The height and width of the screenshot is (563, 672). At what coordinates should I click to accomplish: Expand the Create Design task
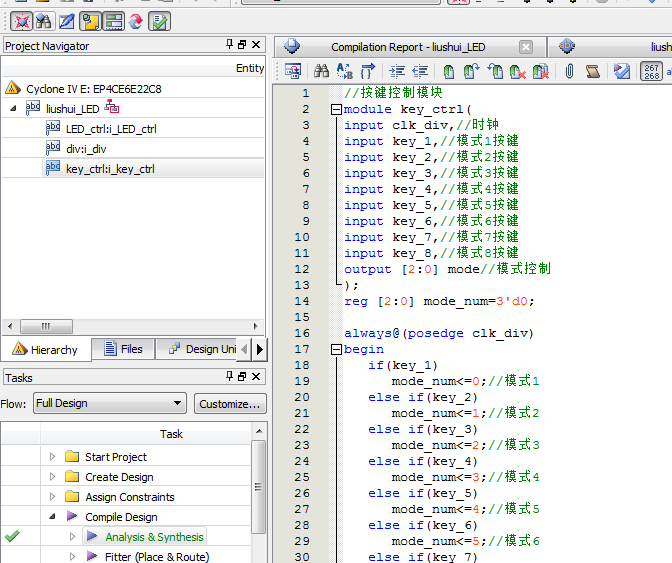pos(52,476)
